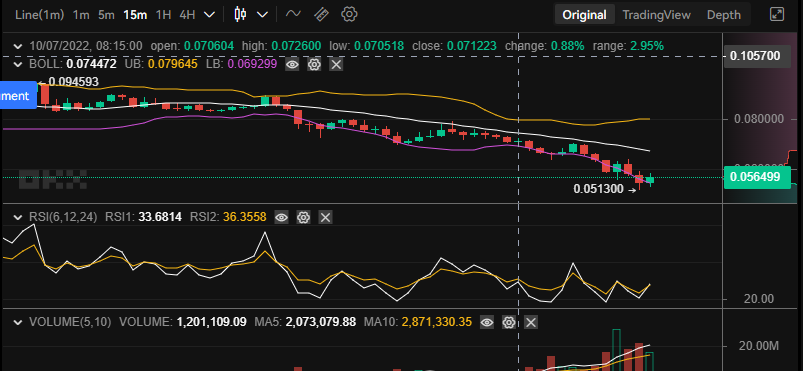Click the BOLL LB value 0.069299

[252, 64]
